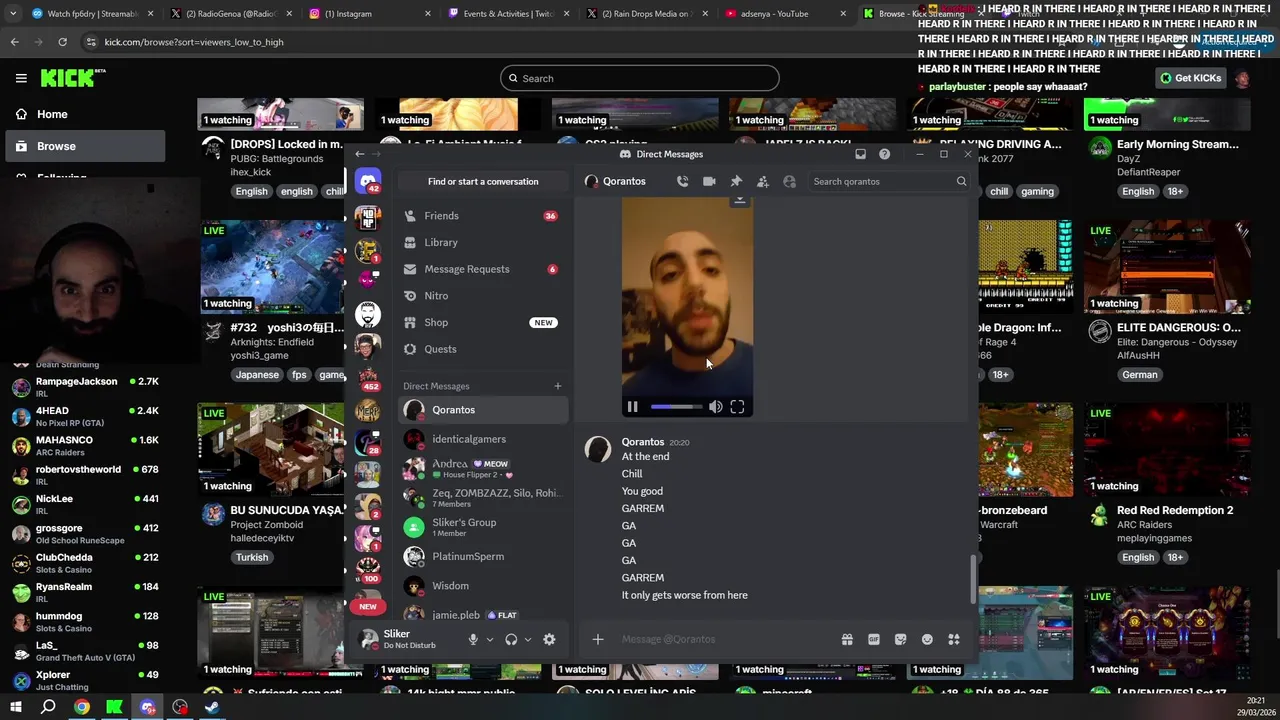Open ClubChedda channel in Kick sidebar

(x=85, y=563)
